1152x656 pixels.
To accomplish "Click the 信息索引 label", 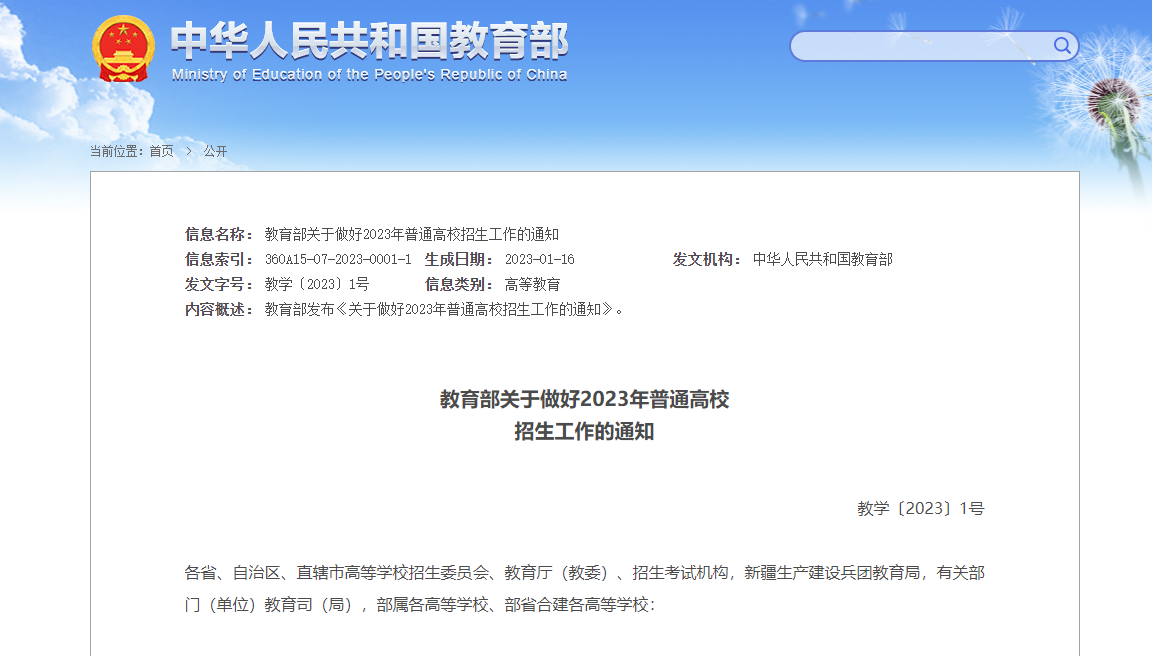I will click(219, 259).
